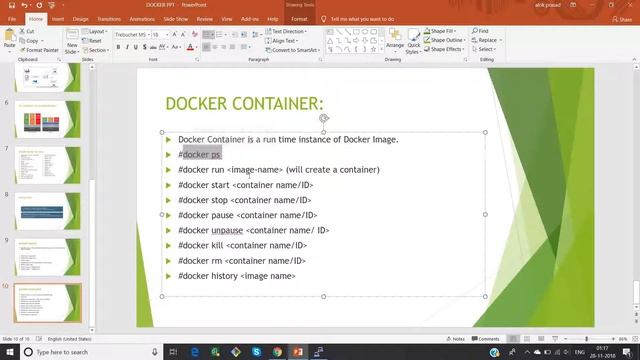Expand the Section dropdown
Viewport: 640px width, 360px height.
point(96,50)
